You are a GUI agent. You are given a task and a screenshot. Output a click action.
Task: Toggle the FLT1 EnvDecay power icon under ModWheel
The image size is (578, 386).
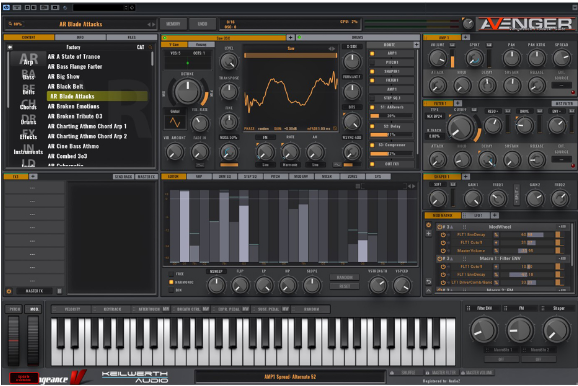click(443, 235)
